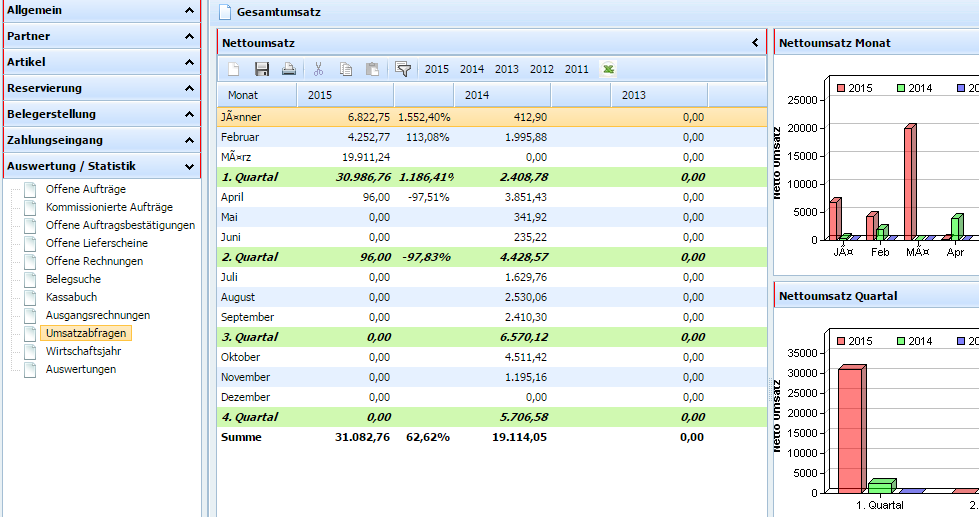The width and height of the screenshot is (979, 517).
Task: Show year 2015 in toolbar
Action: 437,69
